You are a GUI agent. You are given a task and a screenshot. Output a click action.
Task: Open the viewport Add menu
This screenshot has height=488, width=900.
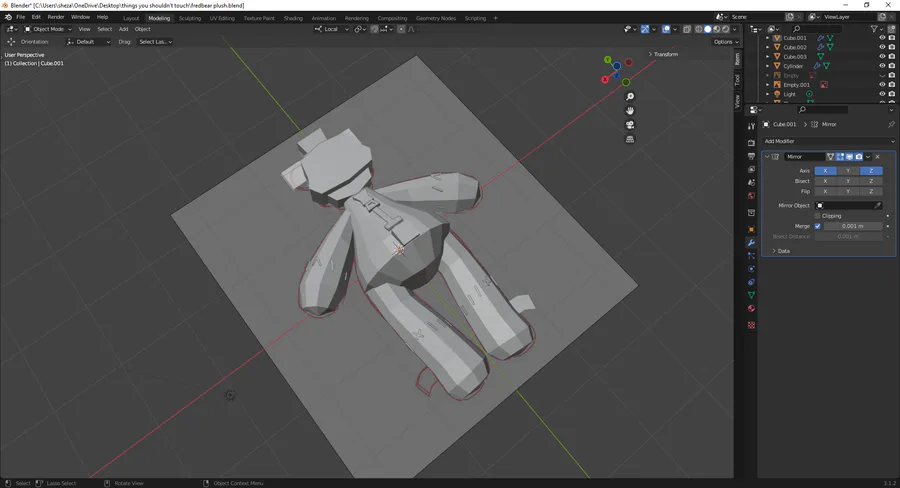[x=123, y=29]
